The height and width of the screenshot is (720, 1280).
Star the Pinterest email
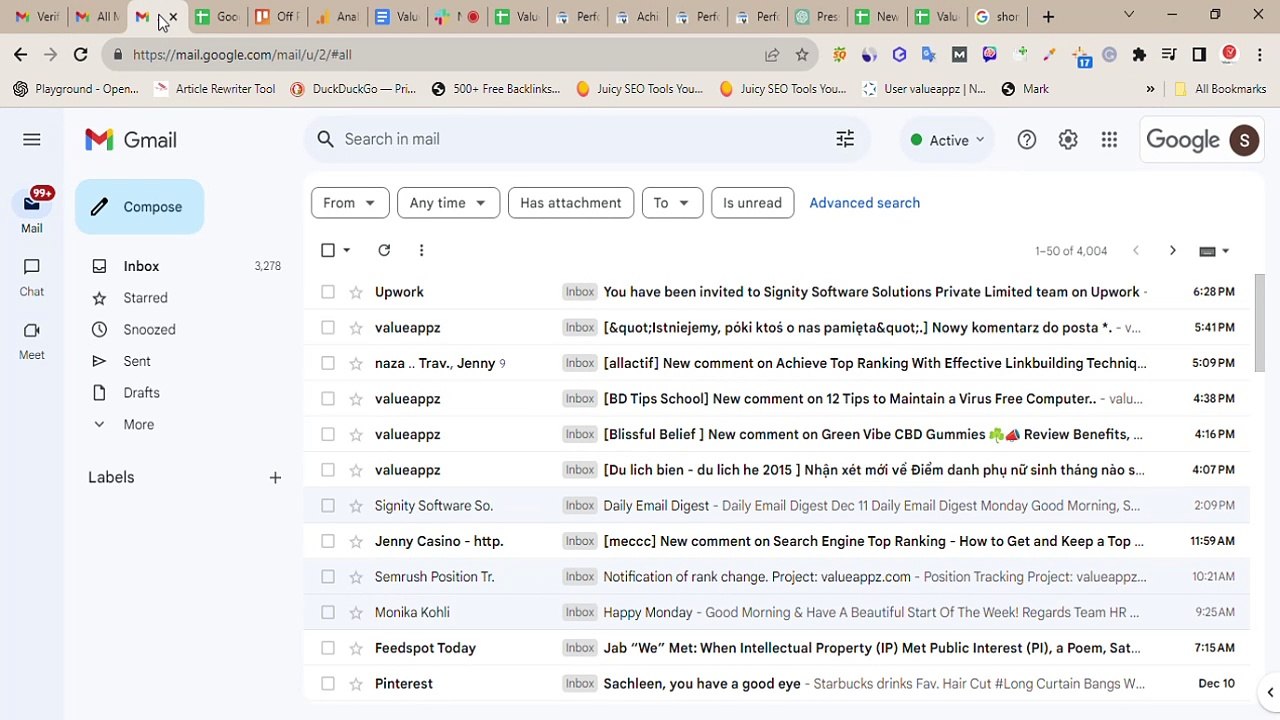coord(355,684)
